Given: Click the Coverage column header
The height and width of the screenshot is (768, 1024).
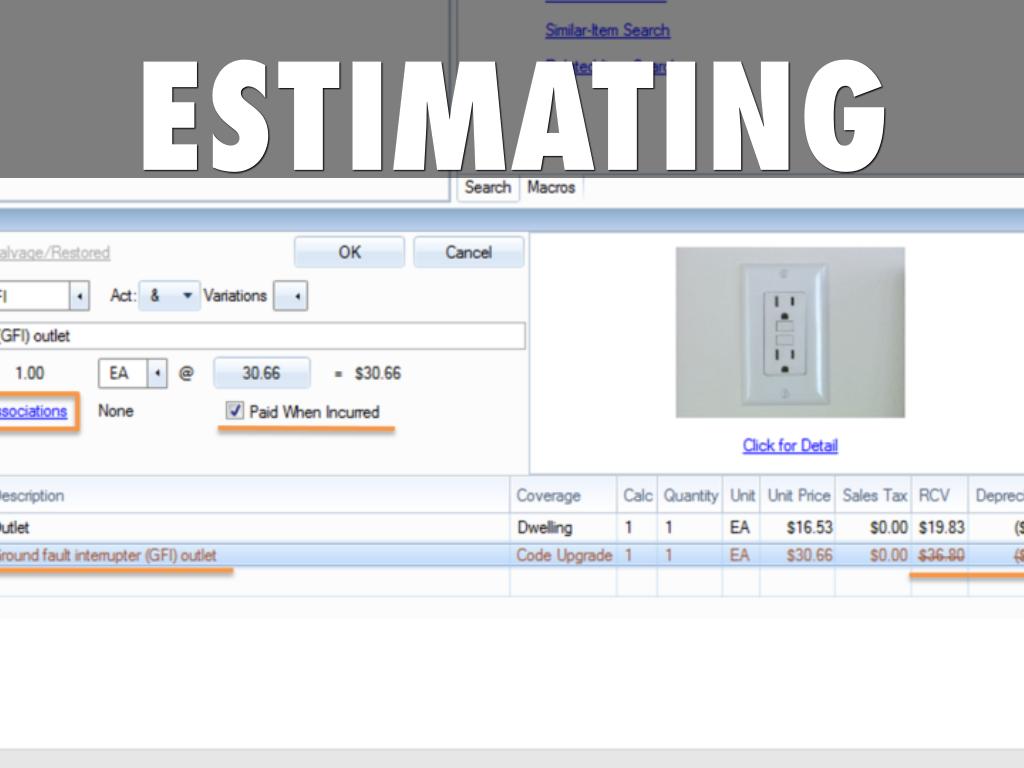Looking at the screenshot, I should [548, 496].
